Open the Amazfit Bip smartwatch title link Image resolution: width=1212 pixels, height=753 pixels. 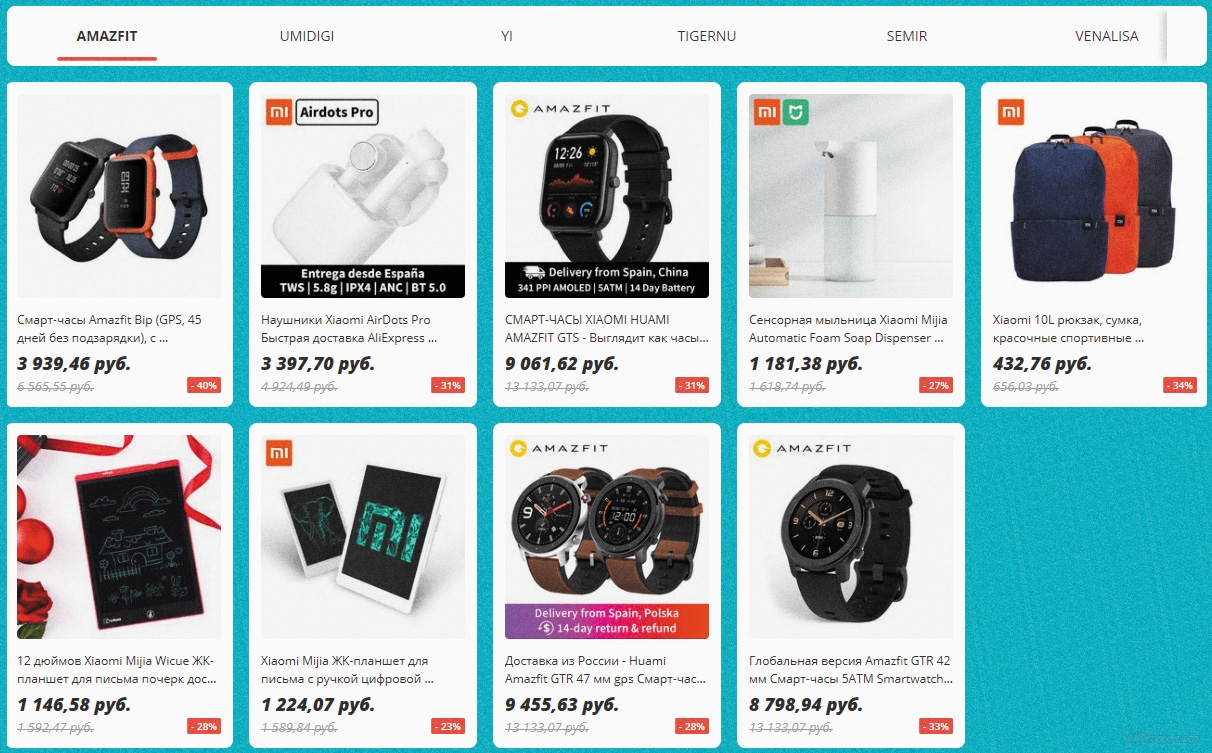110,329
